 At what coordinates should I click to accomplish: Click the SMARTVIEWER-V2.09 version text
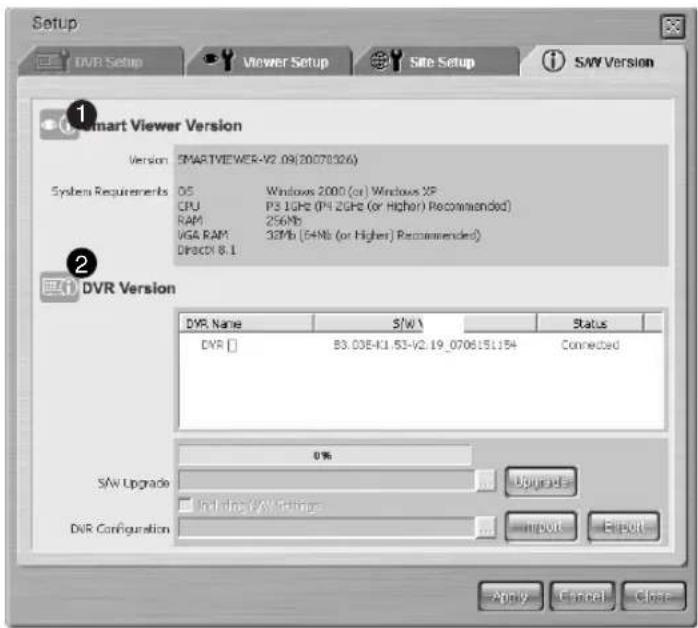268,159
